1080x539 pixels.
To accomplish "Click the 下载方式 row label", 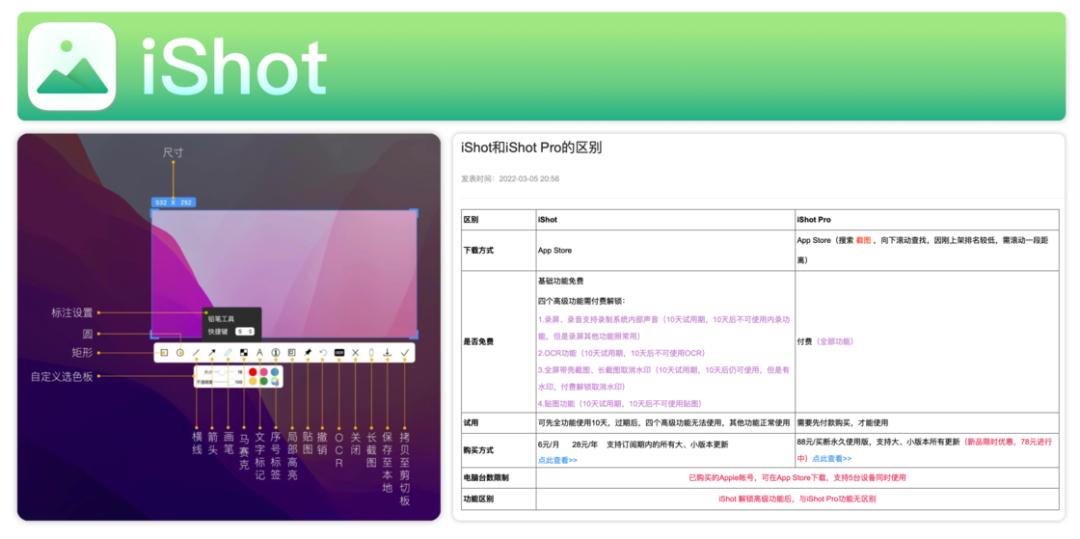I will 479,251.
